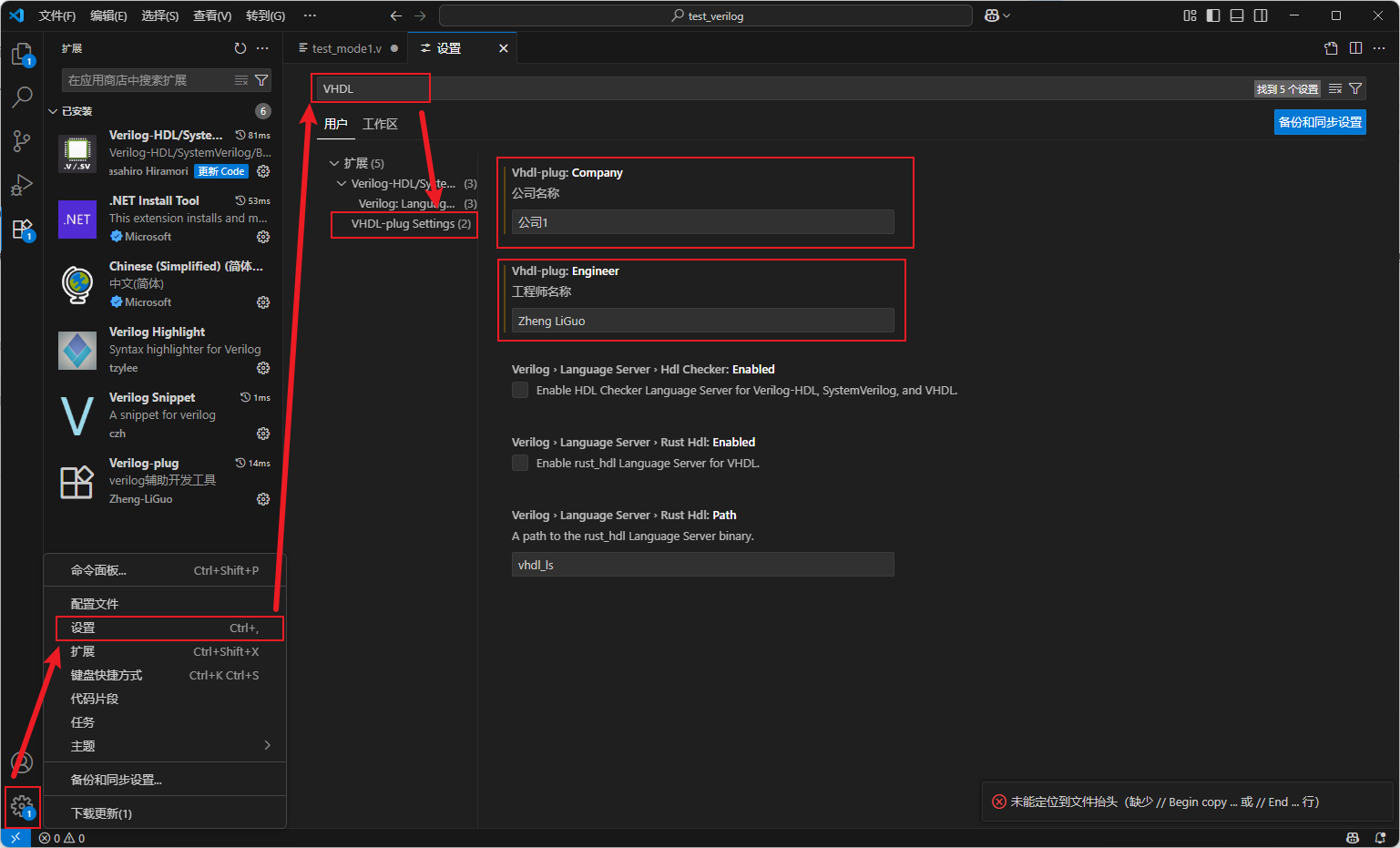
Task: Open the Customize Layout control
Action: 1190,15
